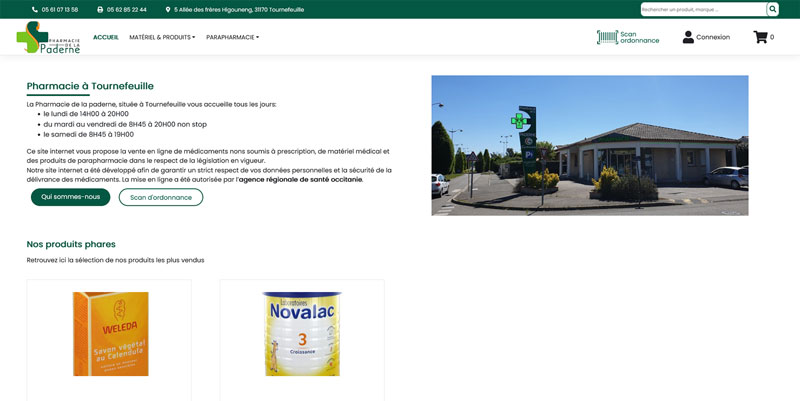Viewport: 800px width, 401px height.
Task: Open the shopping cart icon
Action: 760,37
